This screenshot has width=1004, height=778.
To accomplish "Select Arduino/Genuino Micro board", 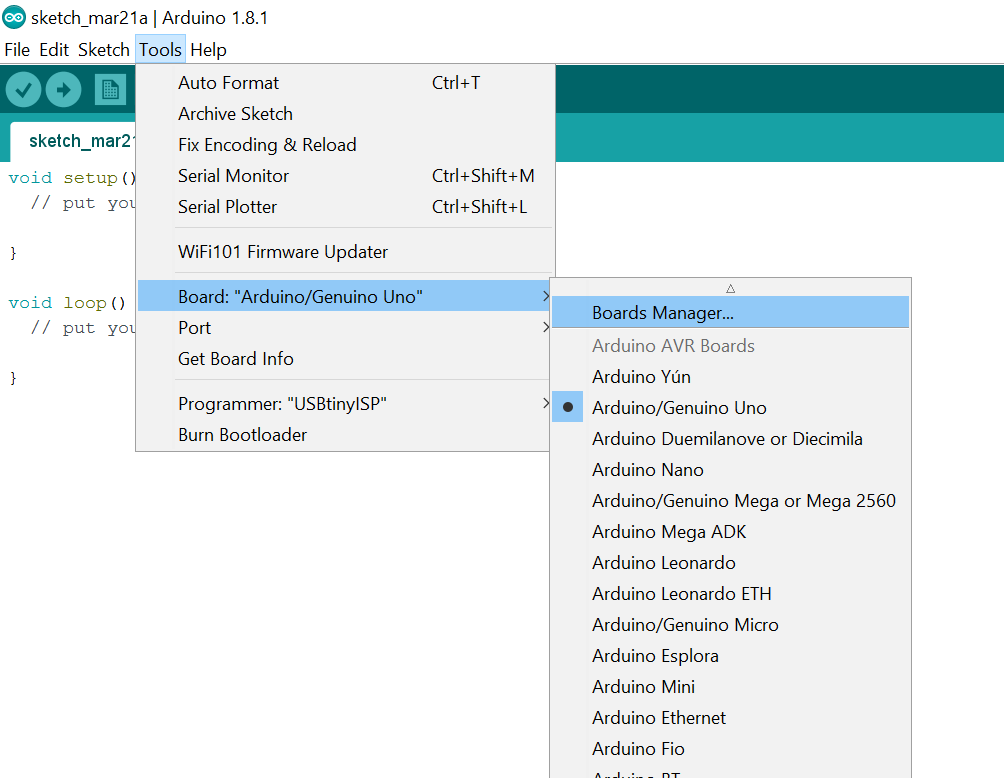I will pyautogui.click(x=730, y=624).
